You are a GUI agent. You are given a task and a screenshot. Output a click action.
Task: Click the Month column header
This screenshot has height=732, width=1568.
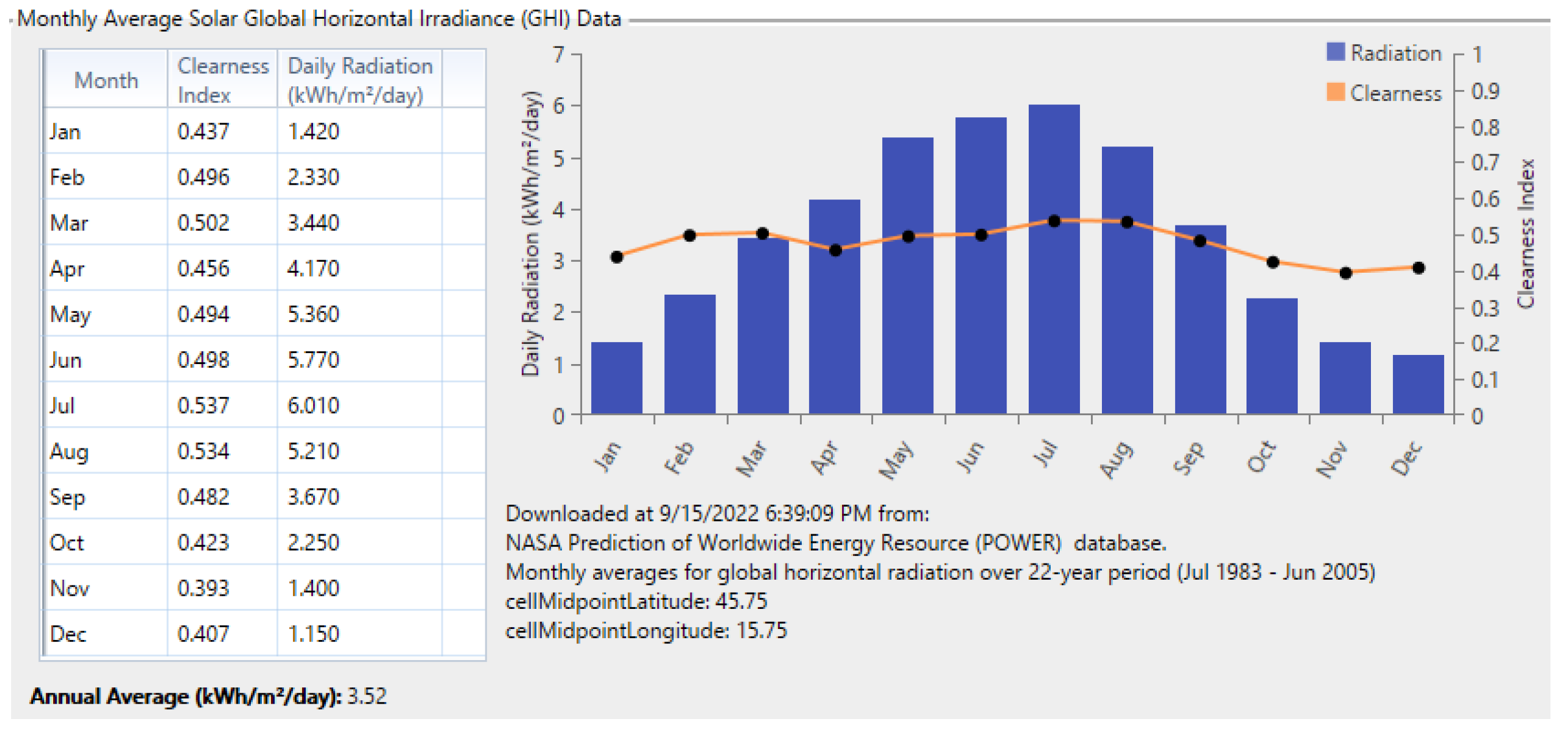tap(106, 80)
